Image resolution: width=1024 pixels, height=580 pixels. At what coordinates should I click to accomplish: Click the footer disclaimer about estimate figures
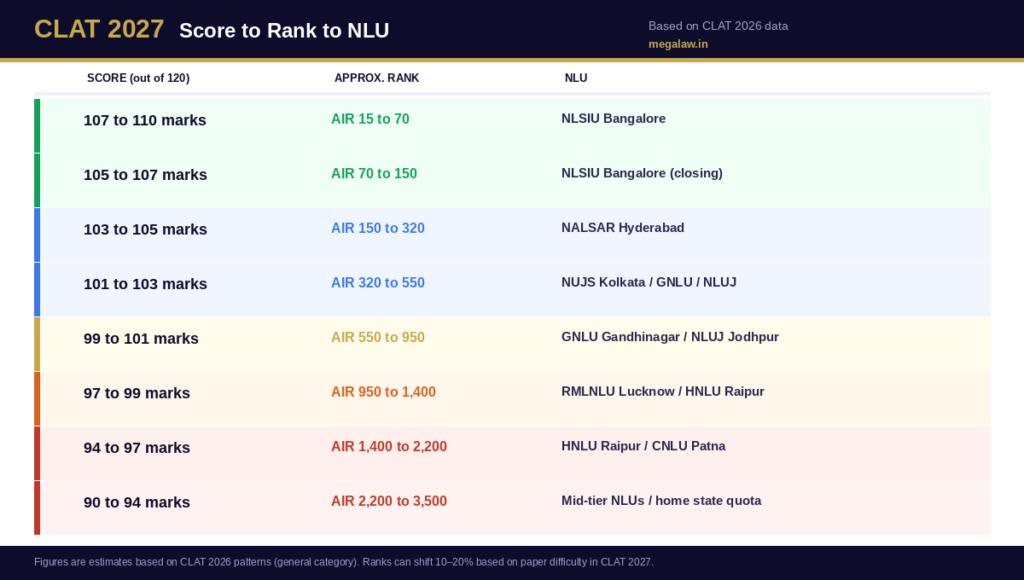pyautogui.click(x=344, y=562)
